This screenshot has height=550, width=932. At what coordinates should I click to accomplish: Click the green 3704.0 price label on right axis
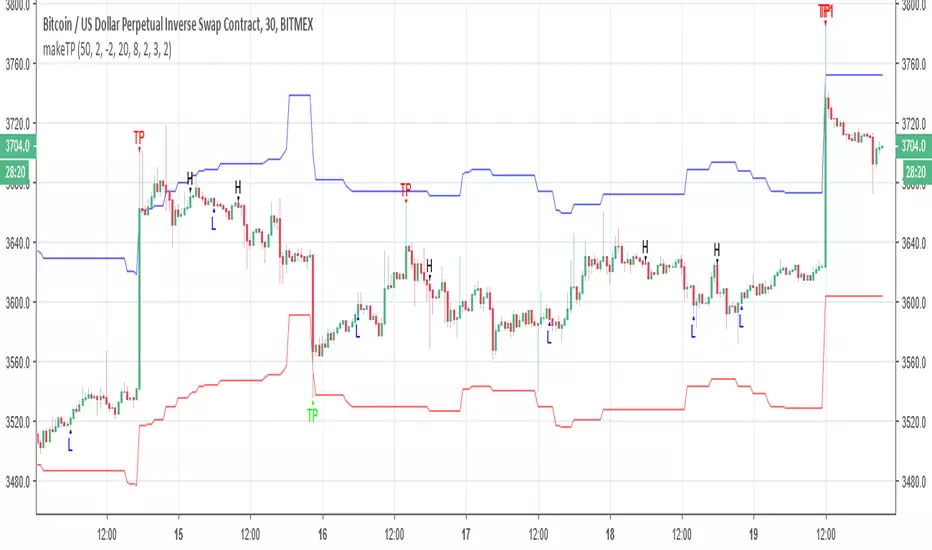(x=914, y=145)
